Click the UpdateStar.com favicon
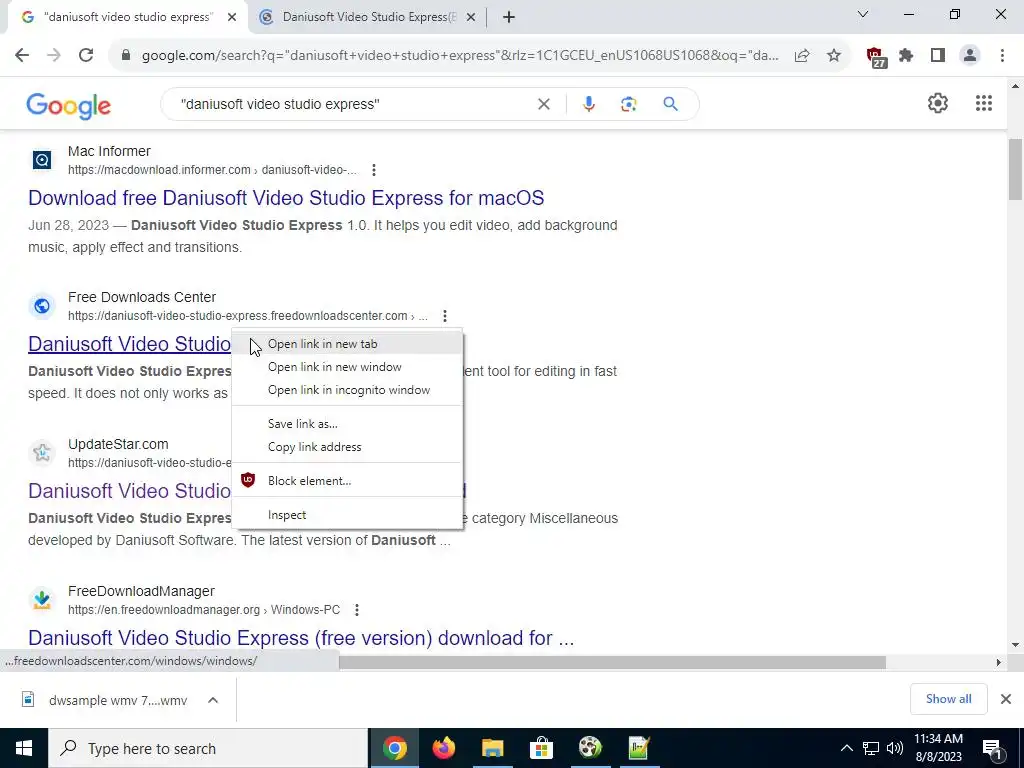 click(42, 453)
